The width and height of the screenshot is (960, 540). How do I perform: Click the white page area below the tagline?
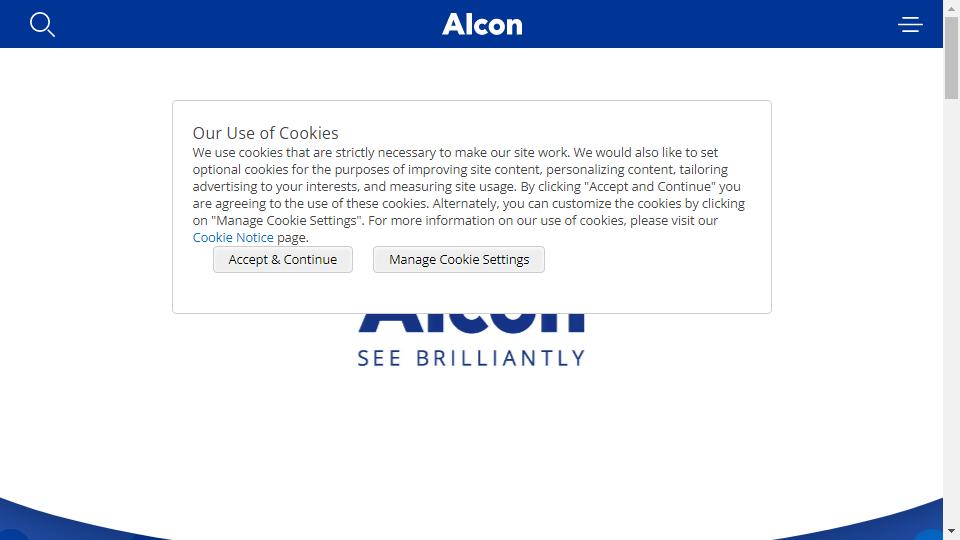point(471,429)
